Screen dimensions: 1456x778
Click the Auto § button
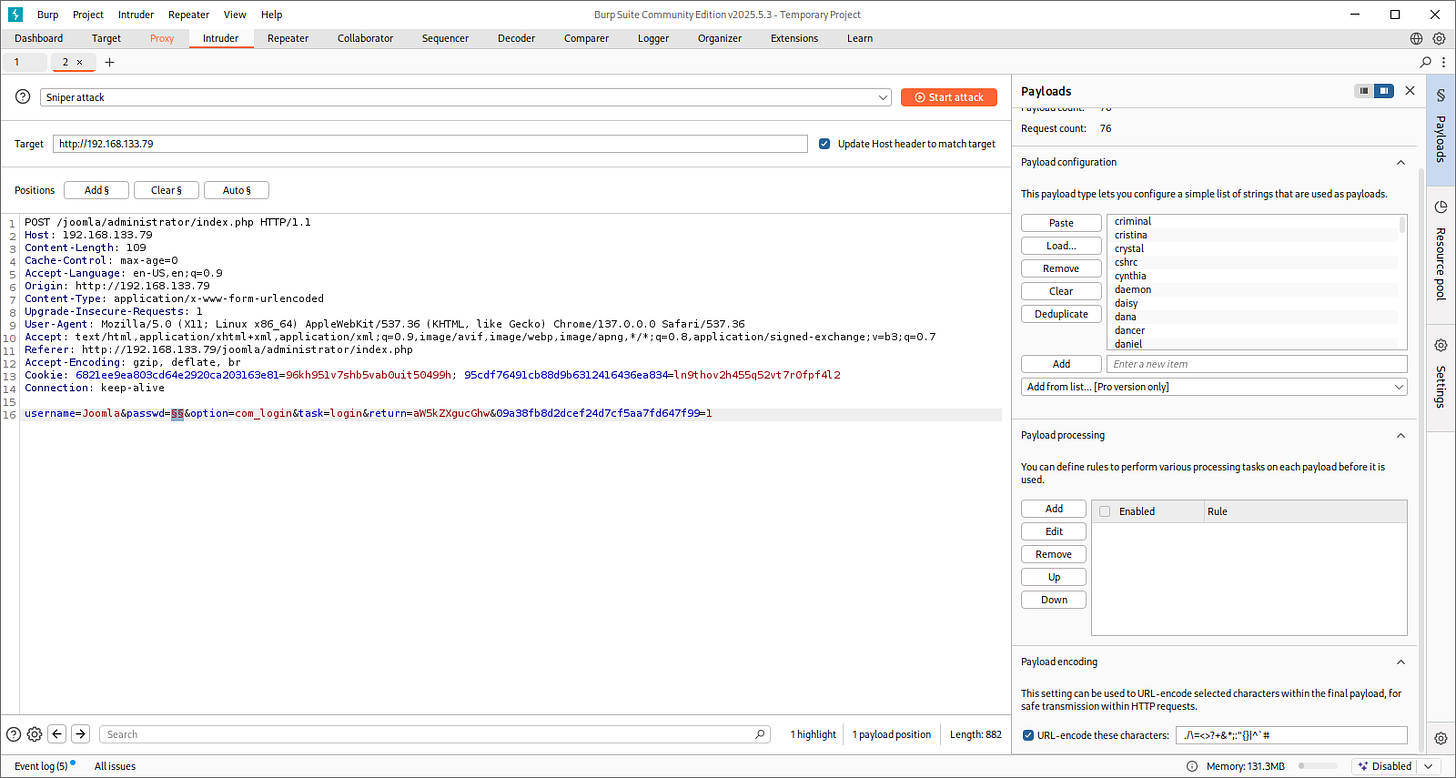[x=236, y=190]
